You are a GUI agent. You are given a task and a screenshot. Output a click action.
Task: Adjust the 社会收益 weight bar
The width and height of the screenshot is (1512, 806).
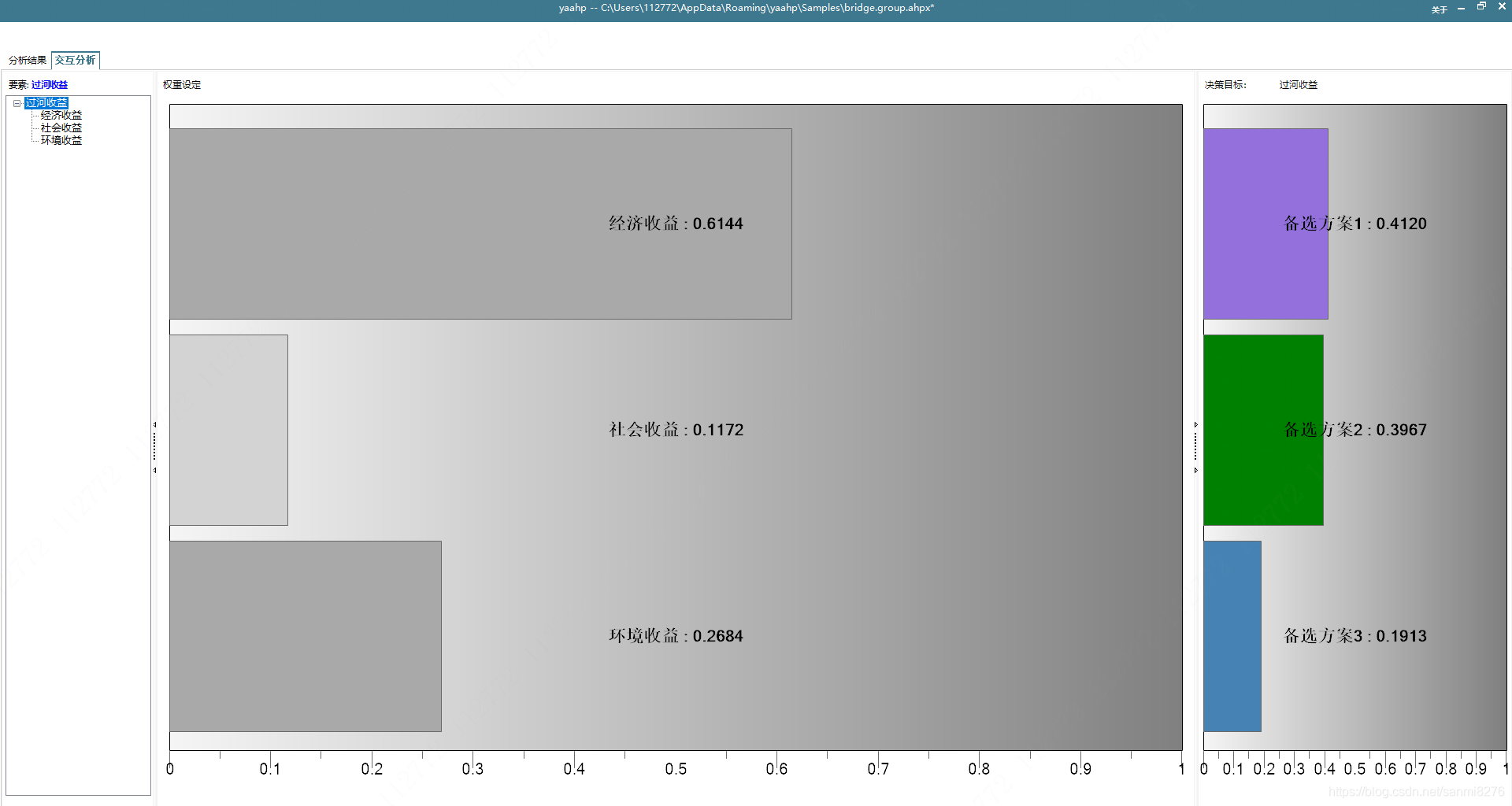point(228,429)
